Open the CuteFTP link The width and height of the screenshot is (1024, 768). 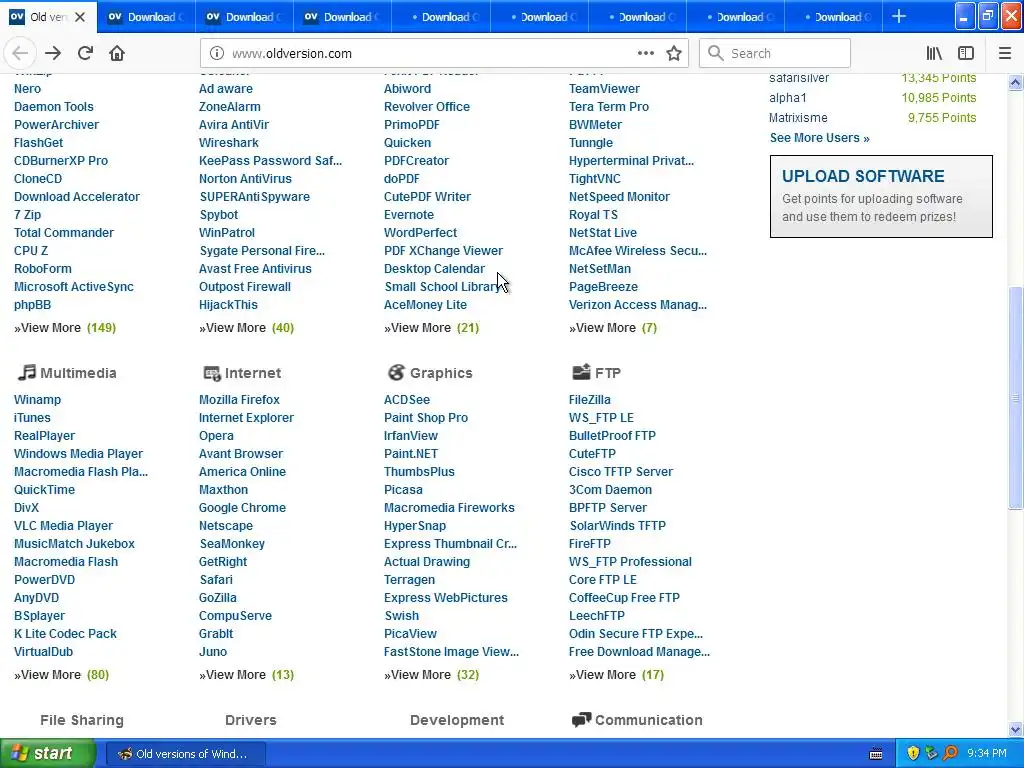592,454
